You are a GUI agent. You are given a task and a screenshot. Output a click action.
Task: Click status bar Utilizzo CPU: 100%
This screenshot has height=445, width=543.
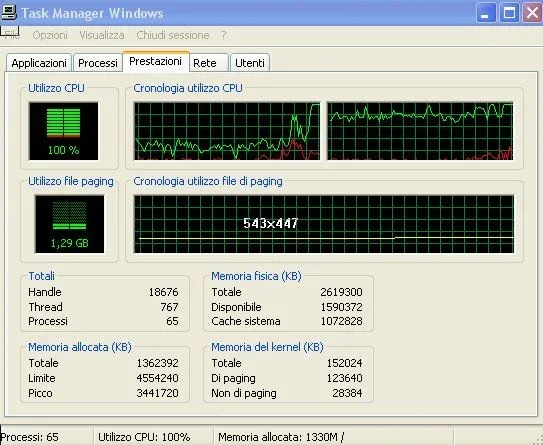[144, 437]
